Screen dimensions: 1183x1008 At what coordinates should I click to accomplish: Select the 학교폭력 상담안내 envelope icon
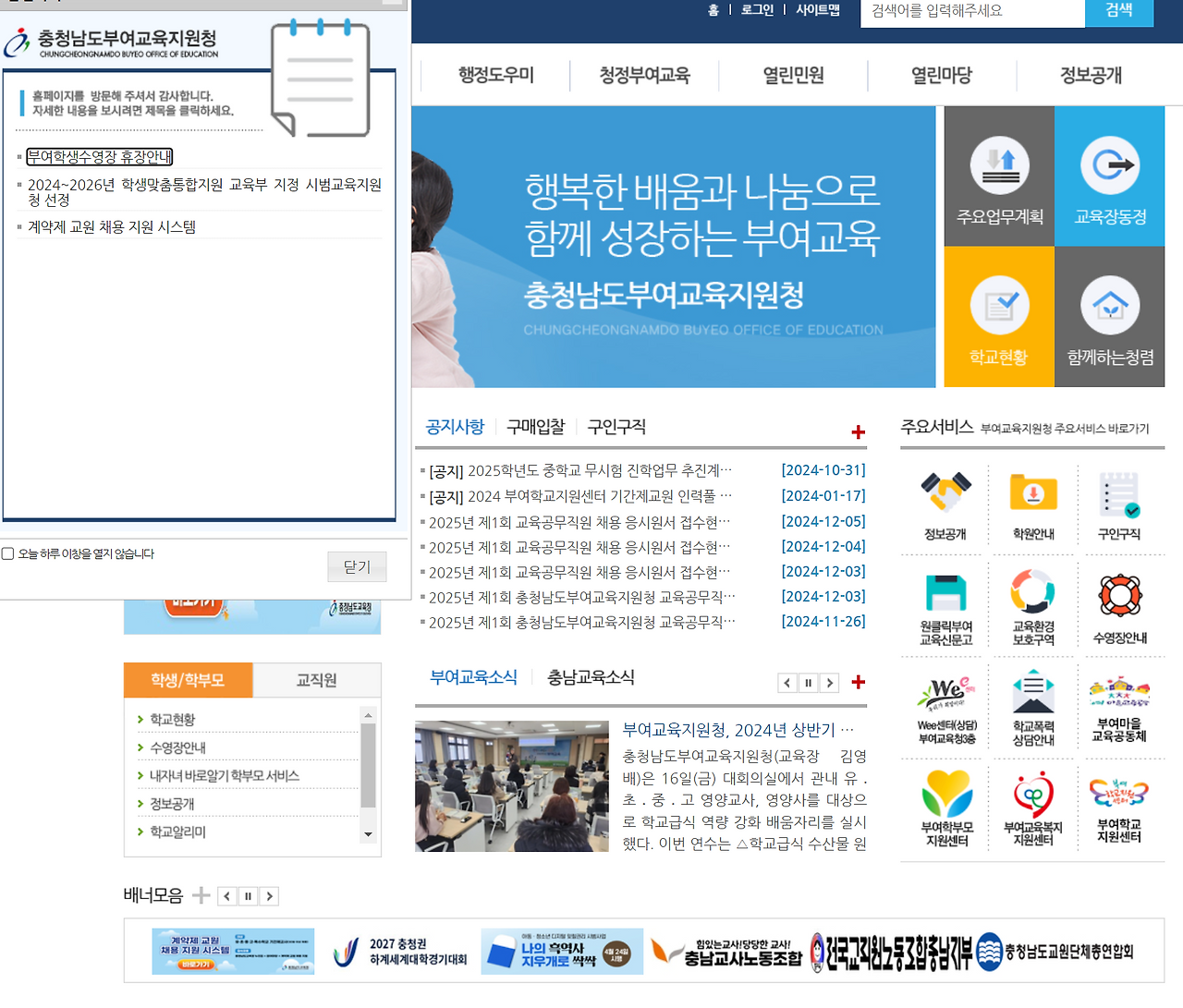pyautogui.click(x=1032, y=708)
